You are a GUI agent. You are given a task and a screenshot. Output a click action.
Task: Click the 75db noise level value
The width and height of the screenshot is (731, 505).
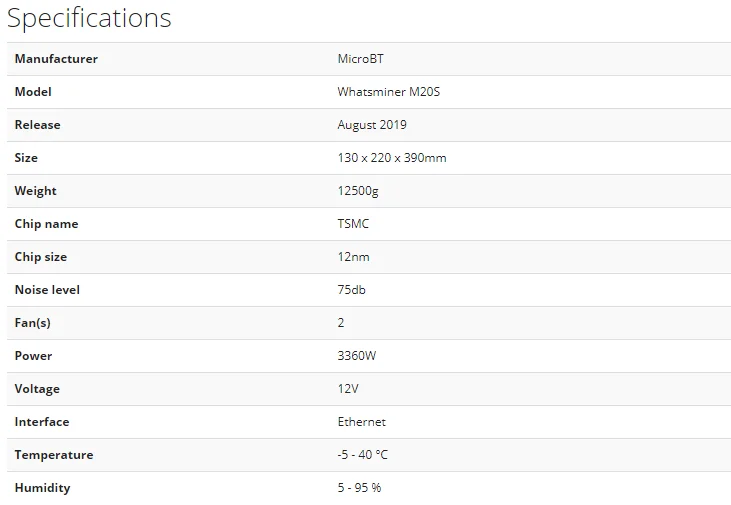[x=351, y=290]
